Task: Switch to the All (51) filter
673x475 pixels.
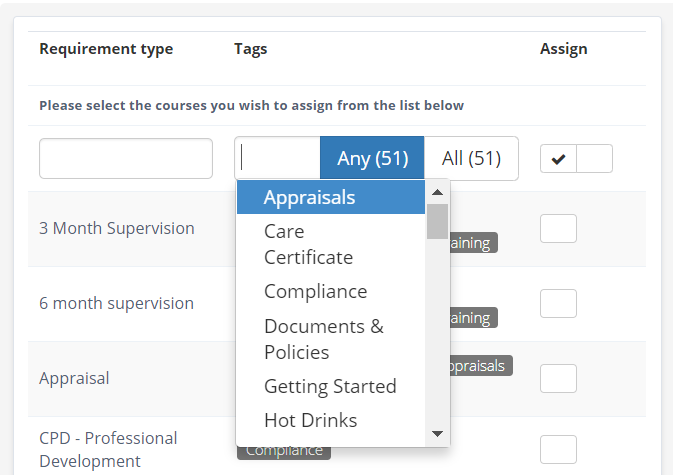Action: (471, 158)
